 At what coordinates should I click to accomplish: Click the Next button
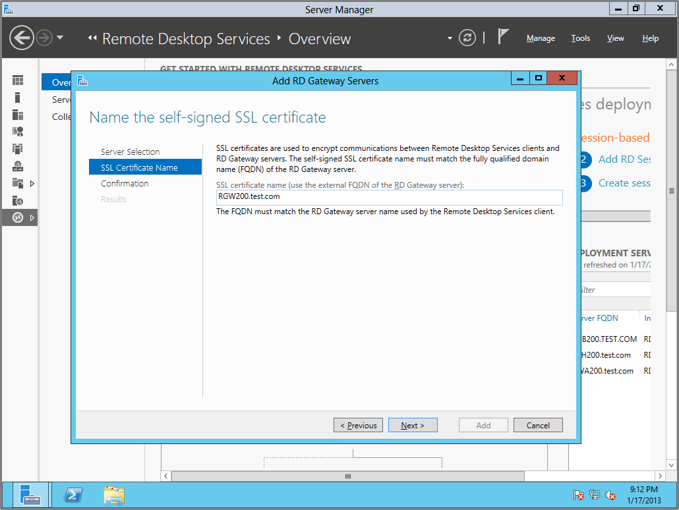[x=412, y=425]
